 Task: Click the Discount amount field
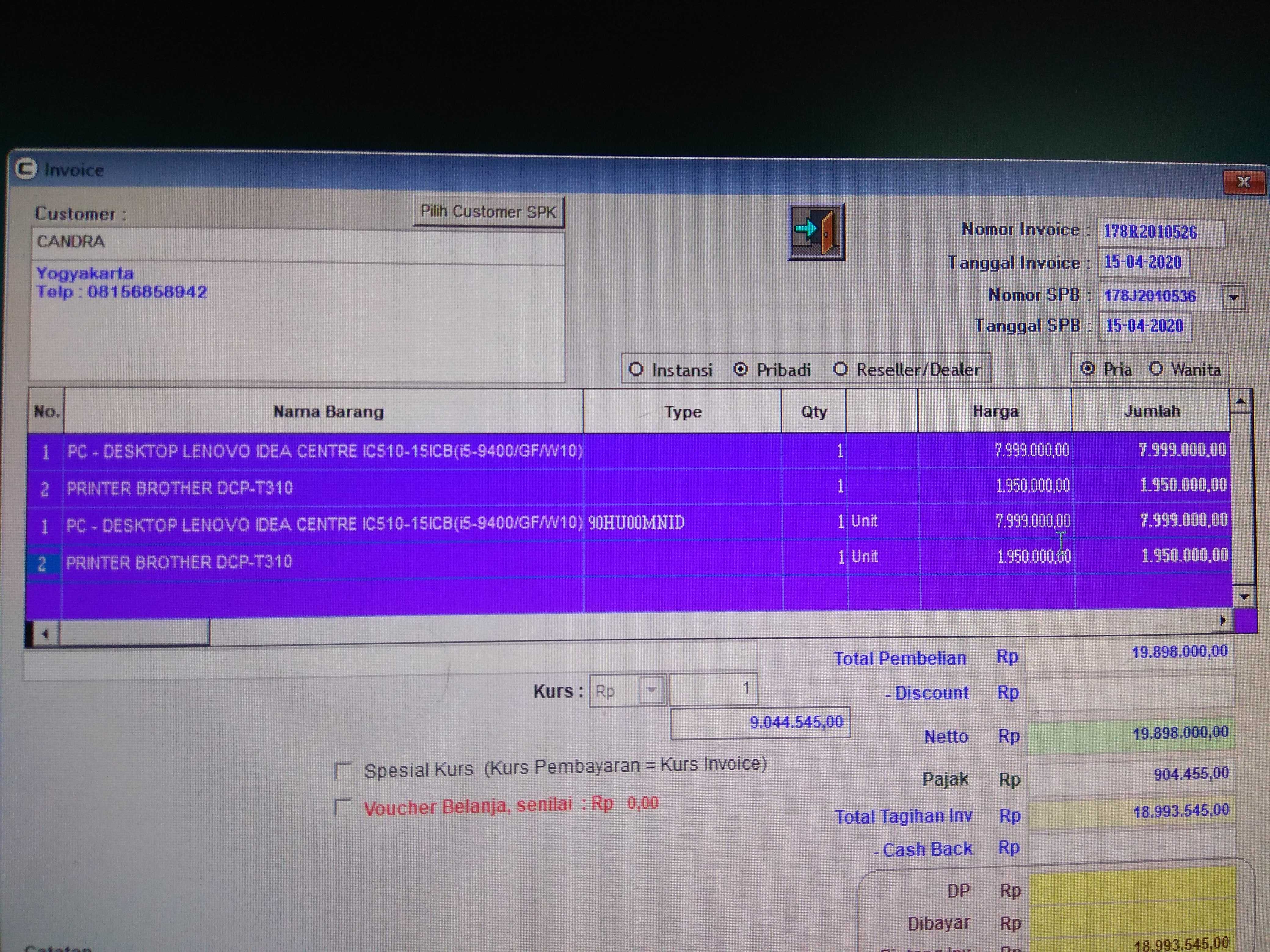coord(1129,692)
